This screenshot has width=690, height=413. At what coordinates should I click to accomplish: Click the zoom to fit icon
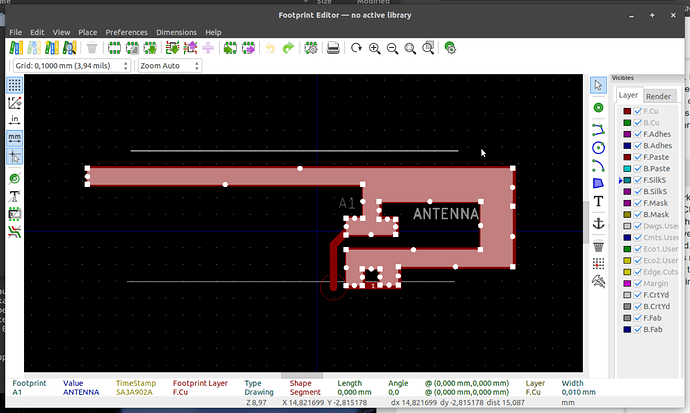410,48
